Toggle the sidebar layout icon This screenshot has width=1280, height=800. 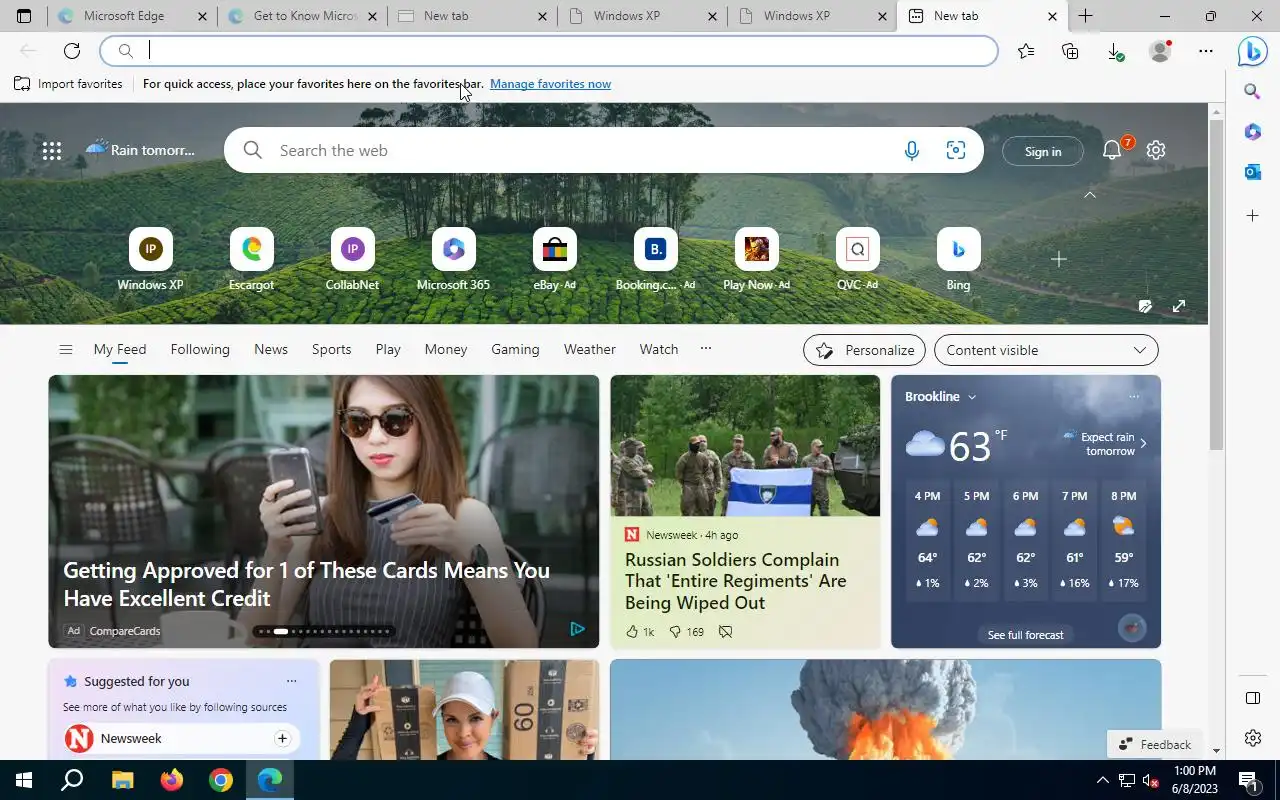tap(1252, 698)
